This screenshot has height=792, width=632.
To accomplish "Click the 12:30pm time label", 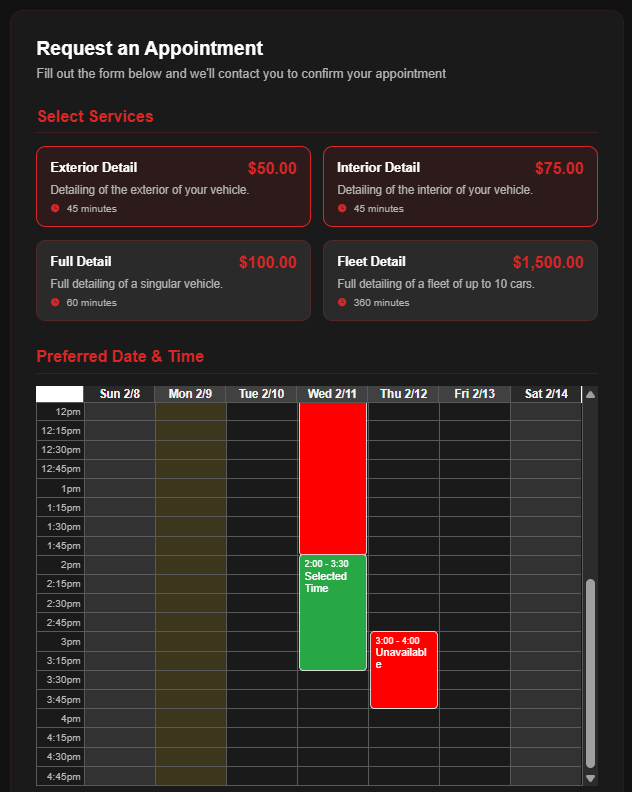I will (60, 450).
